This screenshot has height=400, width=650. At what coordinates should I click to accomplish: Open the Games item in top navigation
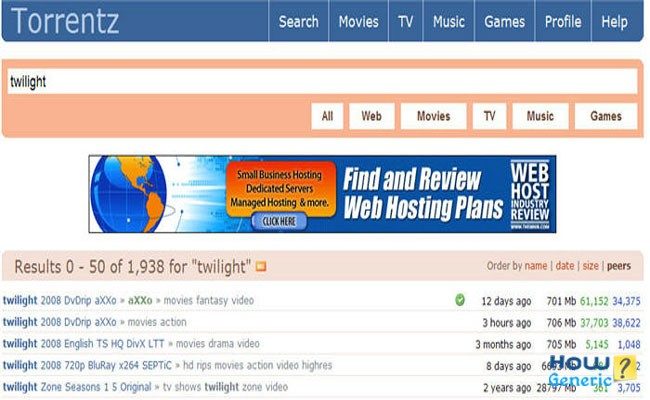[504, 22]
